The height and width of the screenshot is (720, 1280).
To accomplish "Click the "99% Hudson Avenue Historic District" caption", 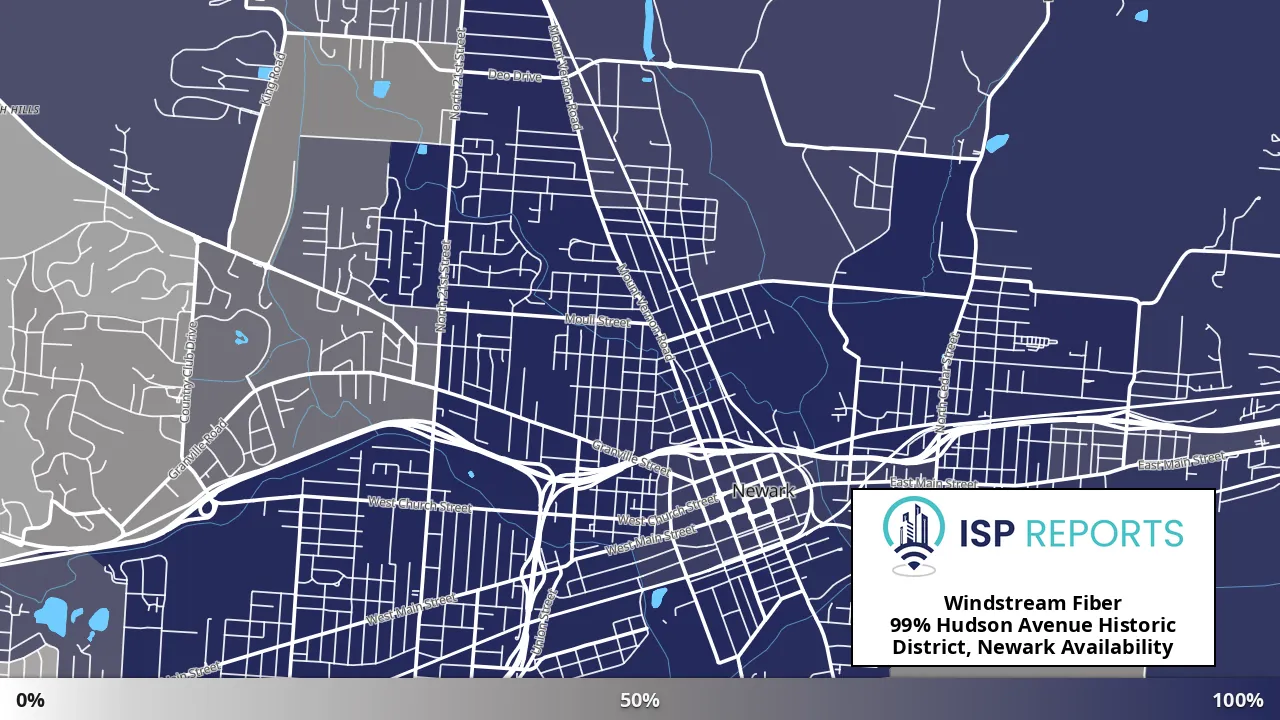I will click(1033, 636).
